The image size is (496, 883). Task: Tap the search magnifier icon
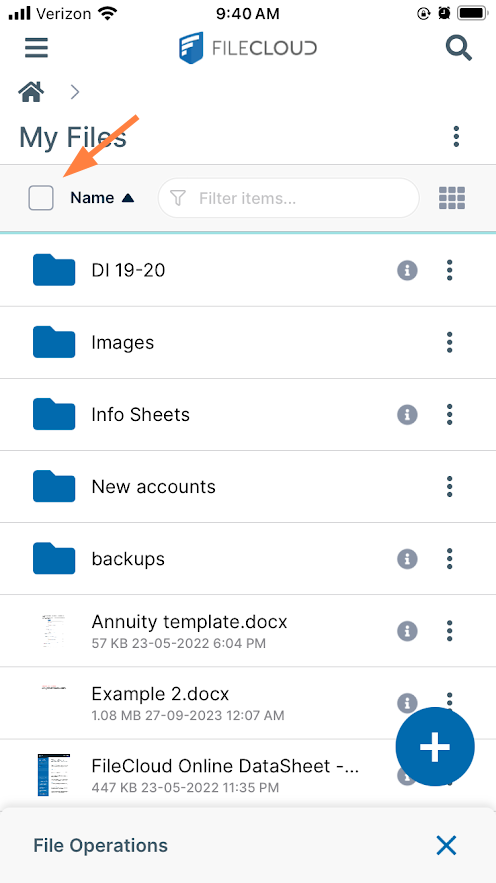458,47
